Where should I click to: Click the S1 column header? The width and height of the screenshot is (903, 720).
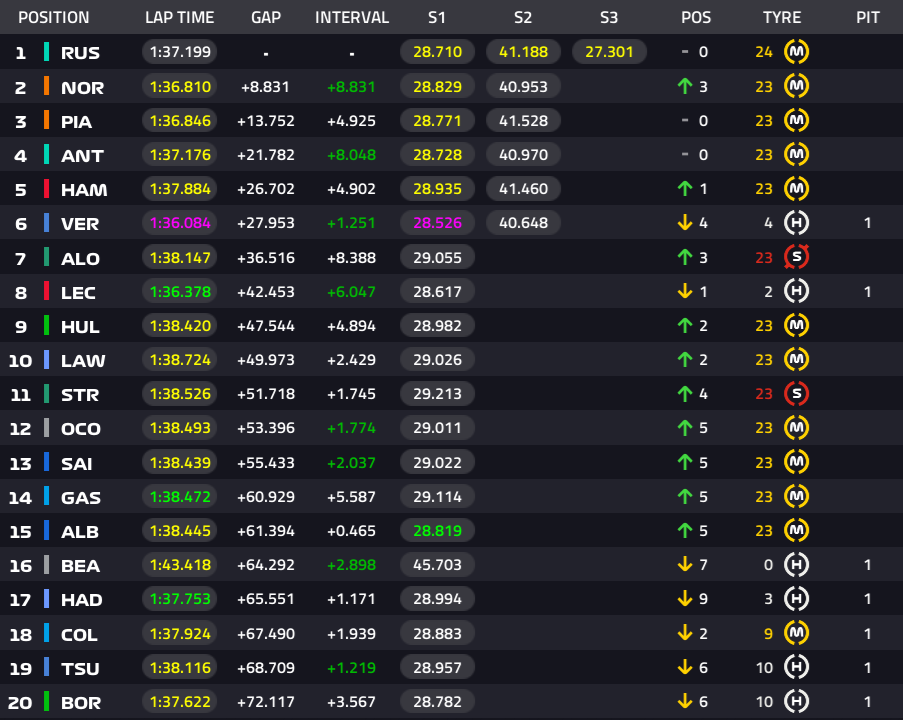[x=437, y=17]
